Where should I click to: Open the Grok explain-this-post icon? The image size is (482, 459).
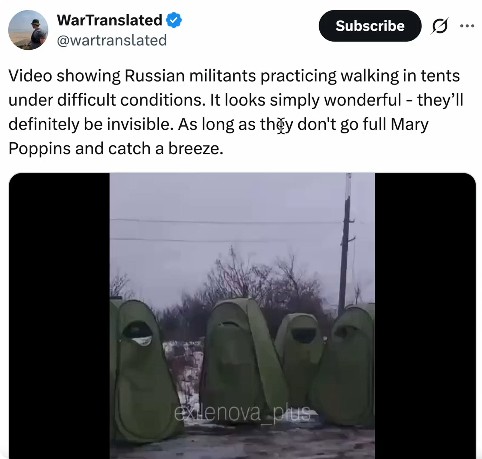[x=440, y=26]
